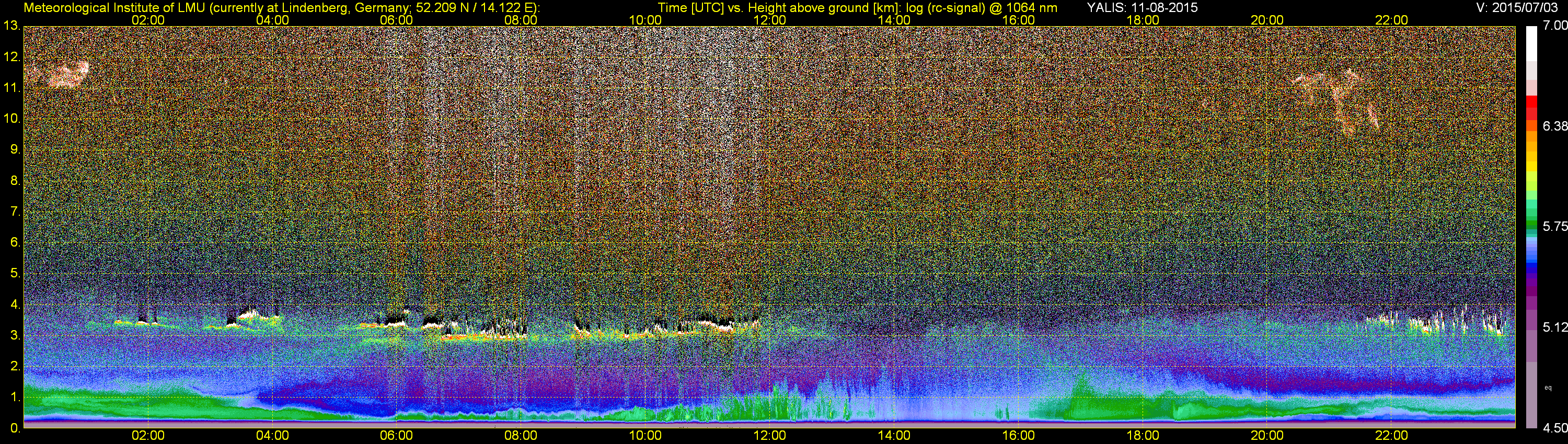Screen dimensions: 1568x444
Task: Click the 5.75 value on the color scale
Action: (x=1555, y=226)
